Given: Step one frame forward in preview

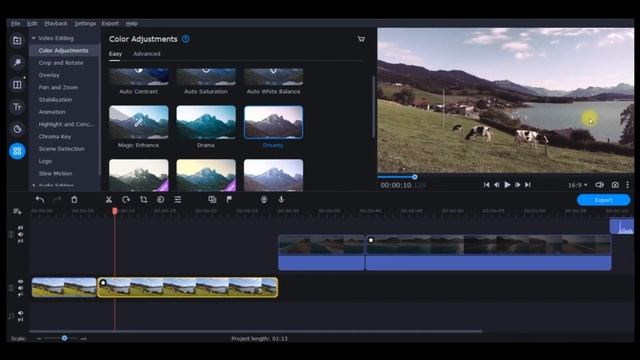Looking at the screenshot, I should [x=518, y=185].
